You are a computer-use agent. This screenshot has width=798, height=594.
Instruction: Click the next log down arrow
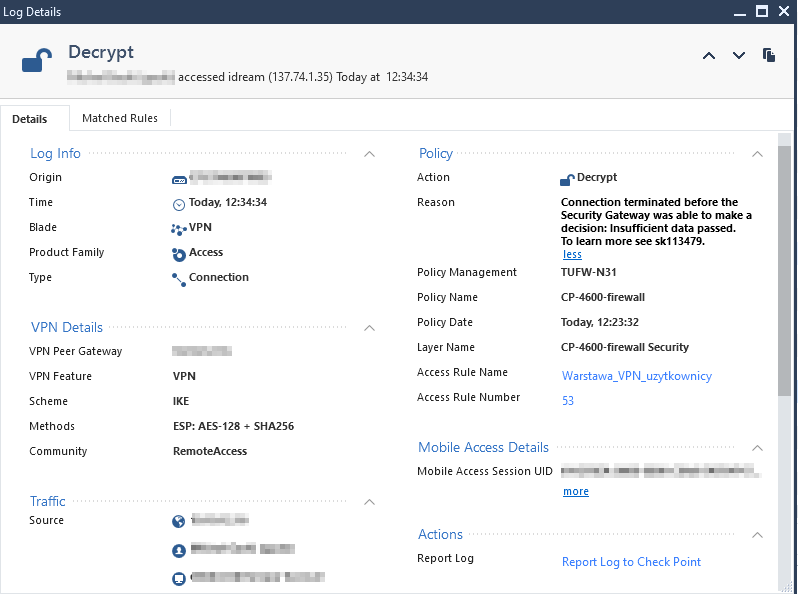click(739, 56)
